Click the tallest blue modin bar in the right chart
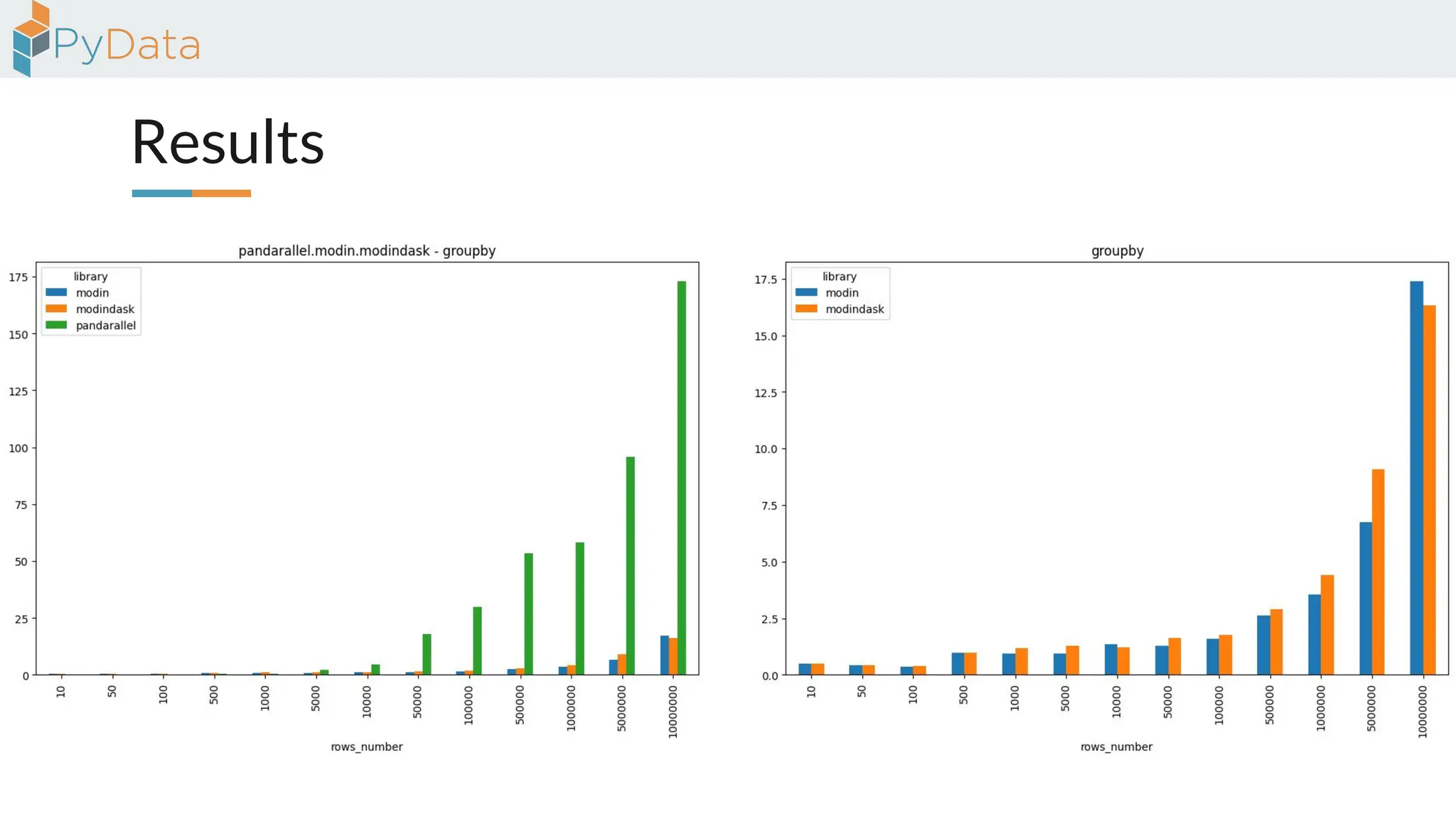The image size is (1456, 819). 1416,476
